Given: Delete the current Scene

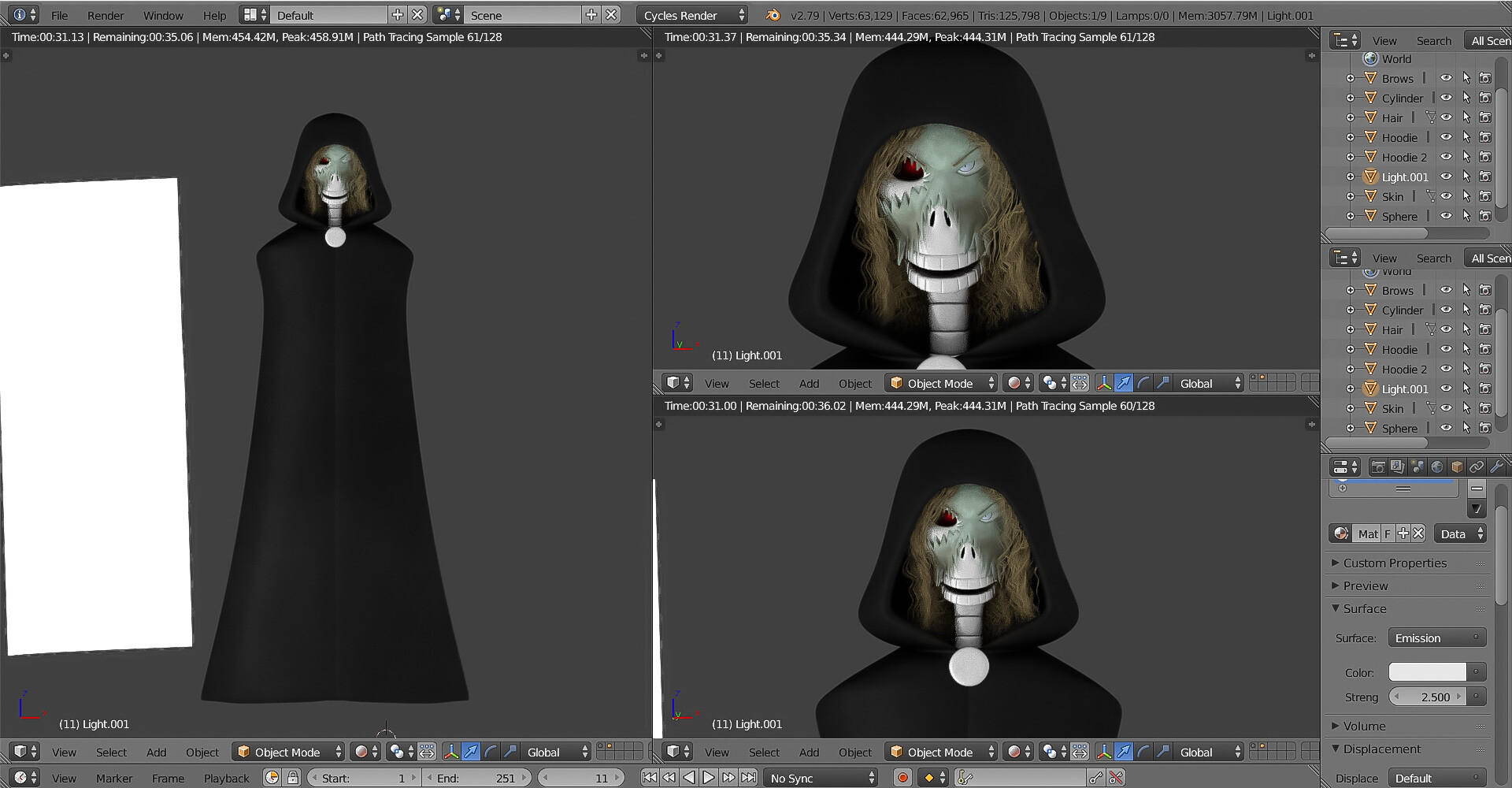Looking at the screenshot, I should [611, 15].
